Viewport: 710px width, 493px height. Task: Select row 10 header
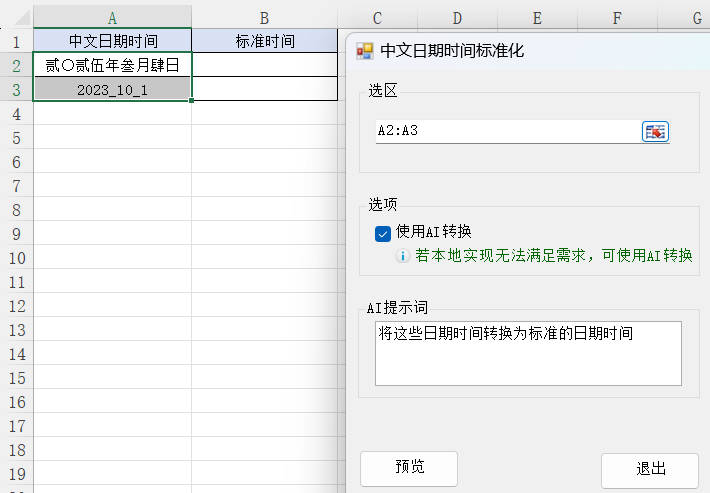[x=16, y=258]
